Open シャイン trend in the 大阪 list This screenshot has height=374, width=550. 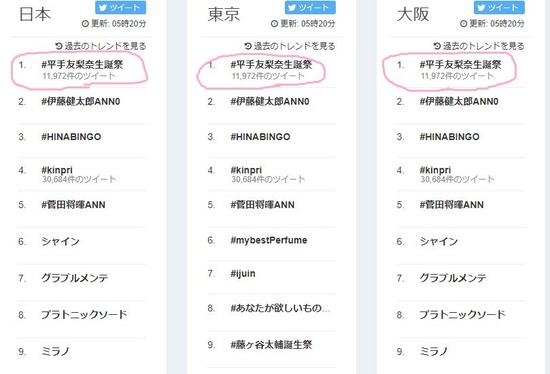[x=439, y=241]
